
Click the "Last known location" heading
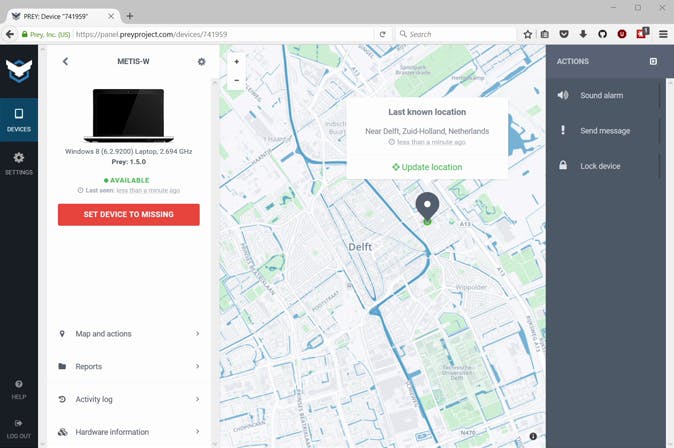click(427, 112)
